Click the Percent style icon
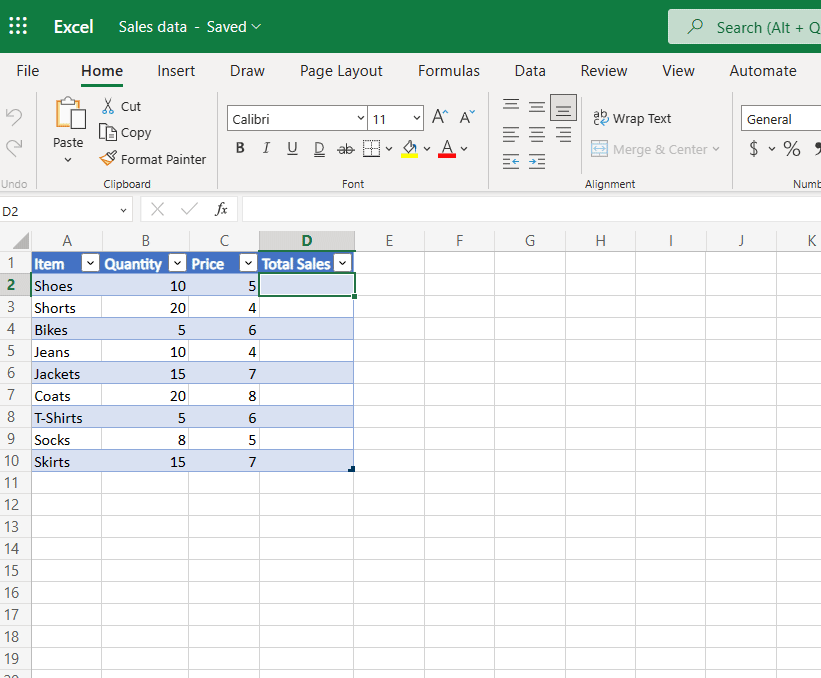This screenshot has width=821, height=678. coord(793,147)
